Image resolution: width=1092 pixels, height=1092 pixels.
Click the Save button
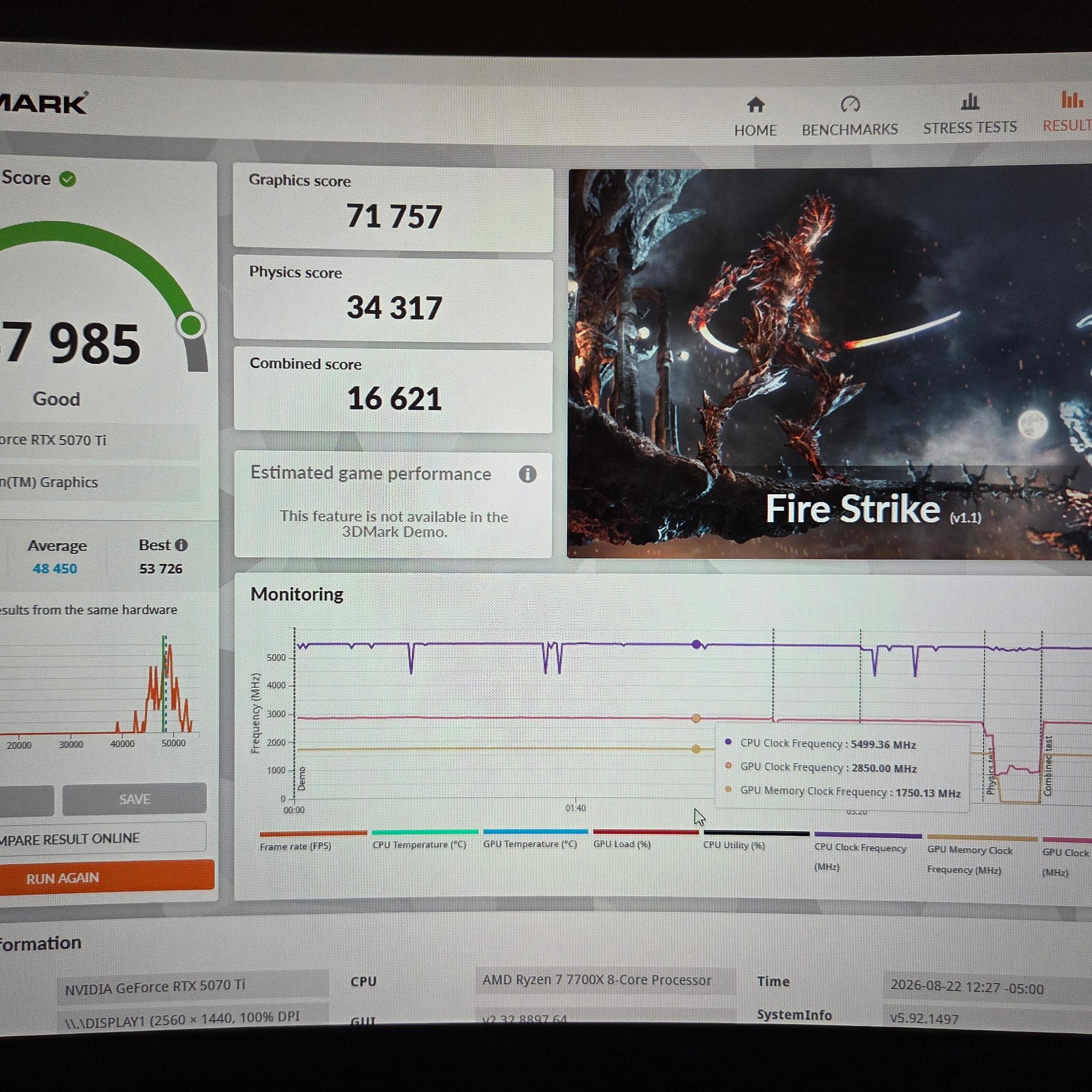(x=134, y=799)
